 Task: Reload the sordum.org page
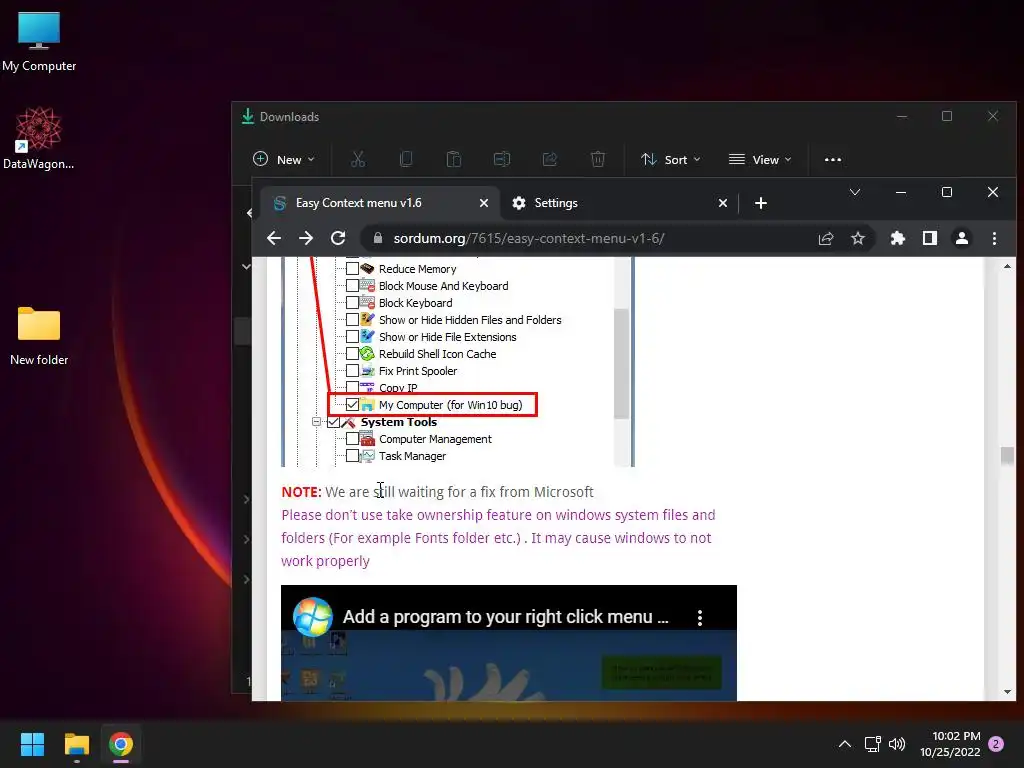[338, 238]
